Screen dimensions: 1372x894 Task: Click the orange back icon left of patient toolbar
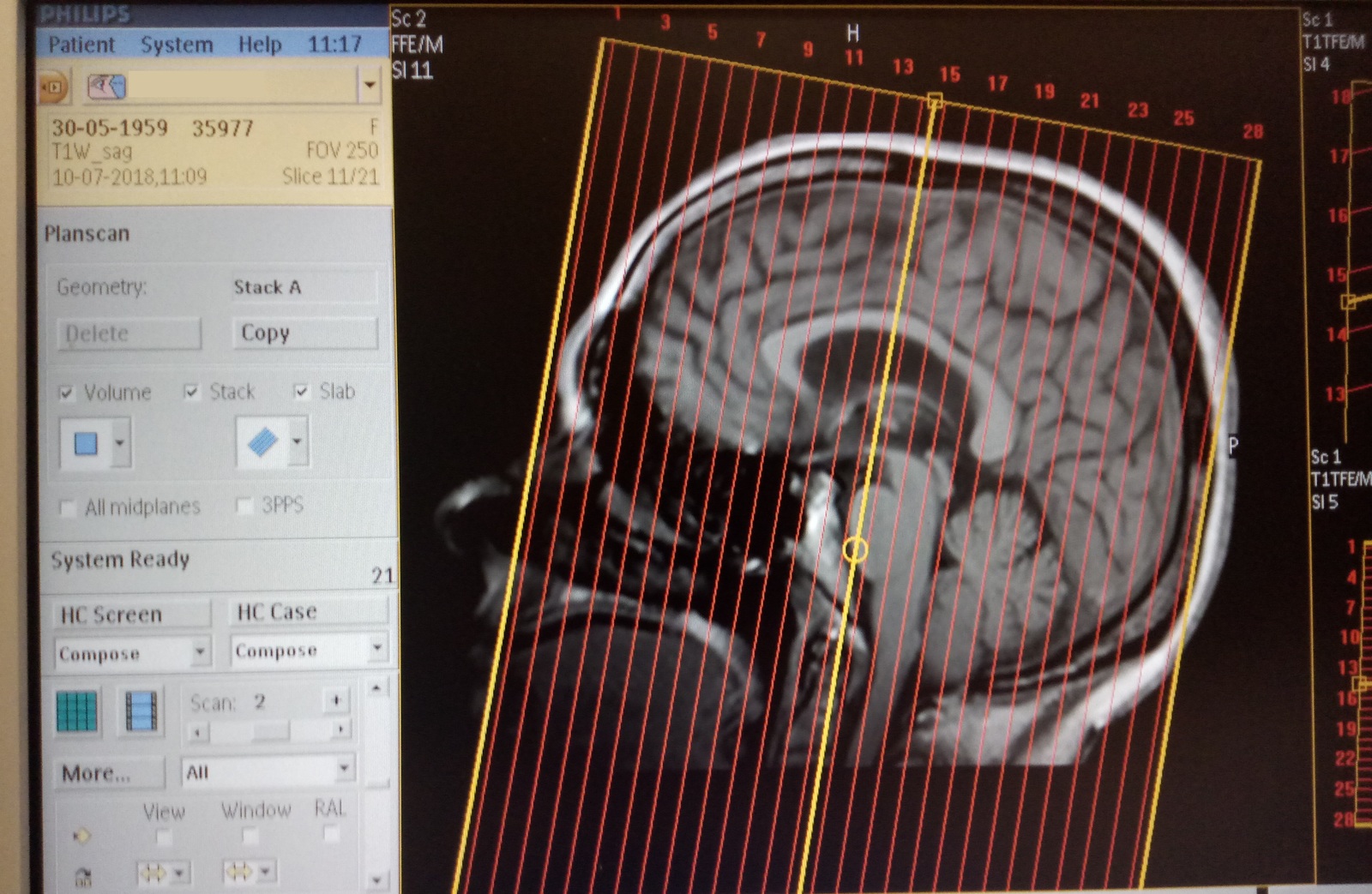click(53, 87)
